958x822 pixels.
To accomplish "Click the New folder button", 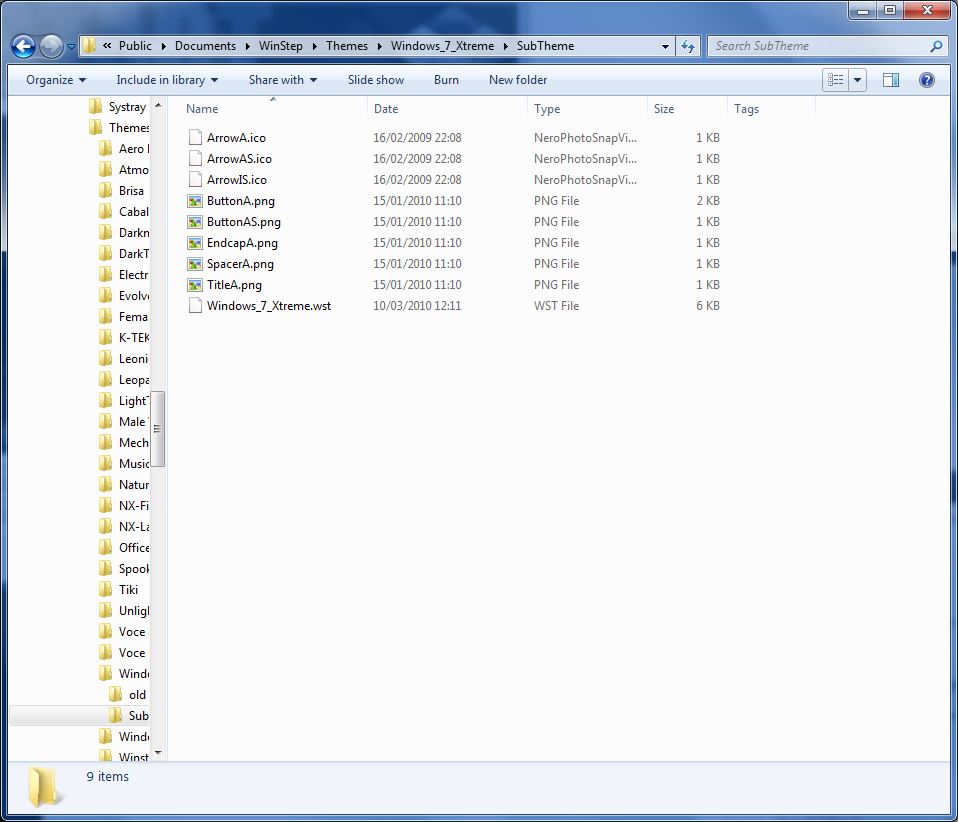I will click(x=518, y=80).
